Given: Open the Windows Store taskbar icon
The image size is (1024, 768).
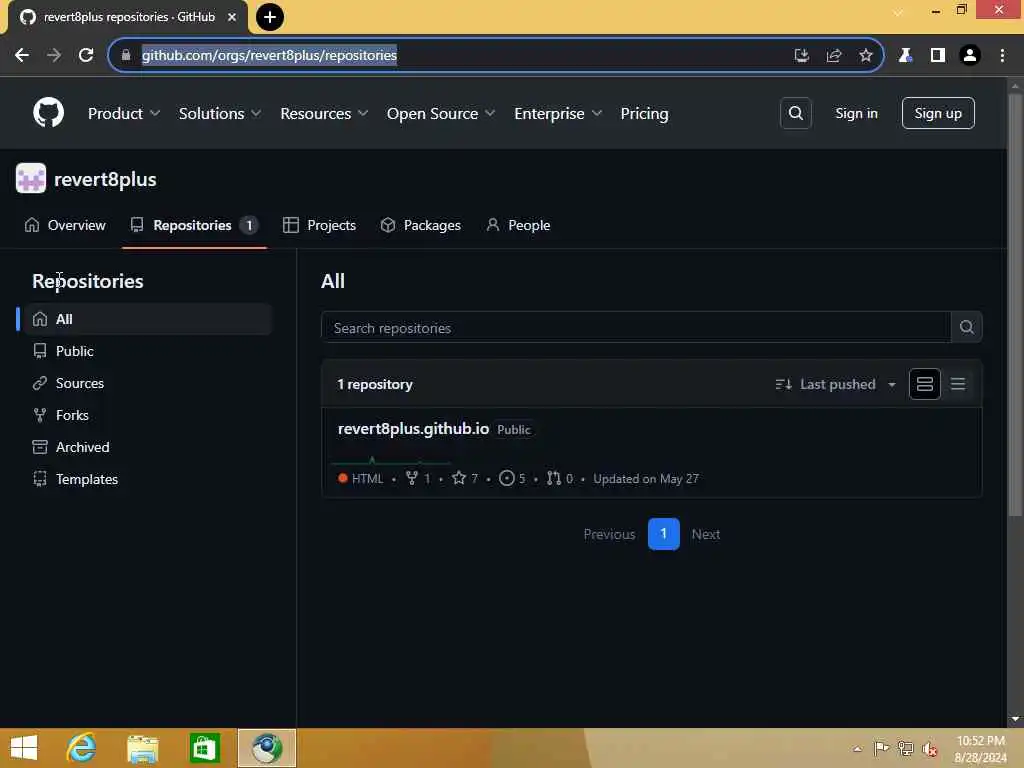Looking at the screenshot, I should (x=204, y=748).
